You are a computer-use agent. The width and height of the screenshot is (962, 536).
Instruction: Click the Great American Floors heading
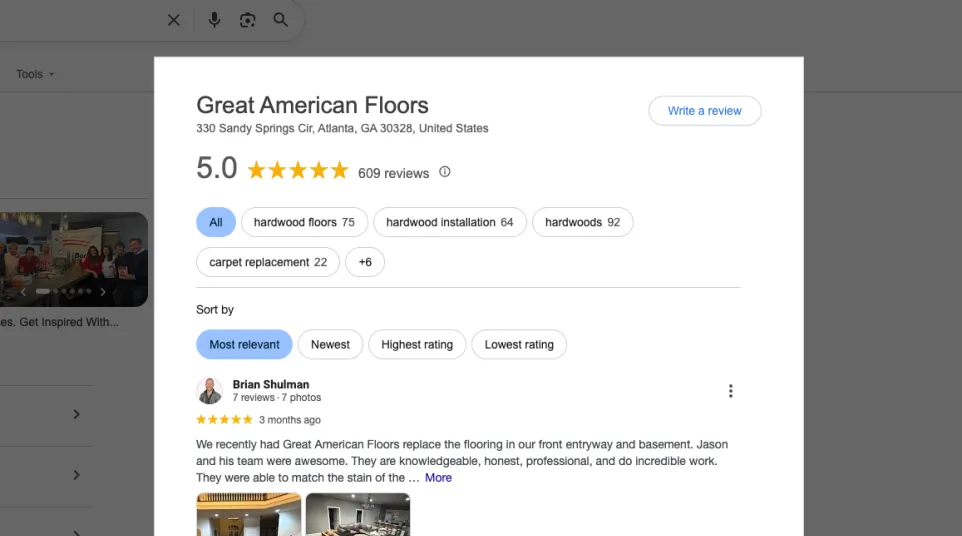pyautogui.click(x=312, y=105)
